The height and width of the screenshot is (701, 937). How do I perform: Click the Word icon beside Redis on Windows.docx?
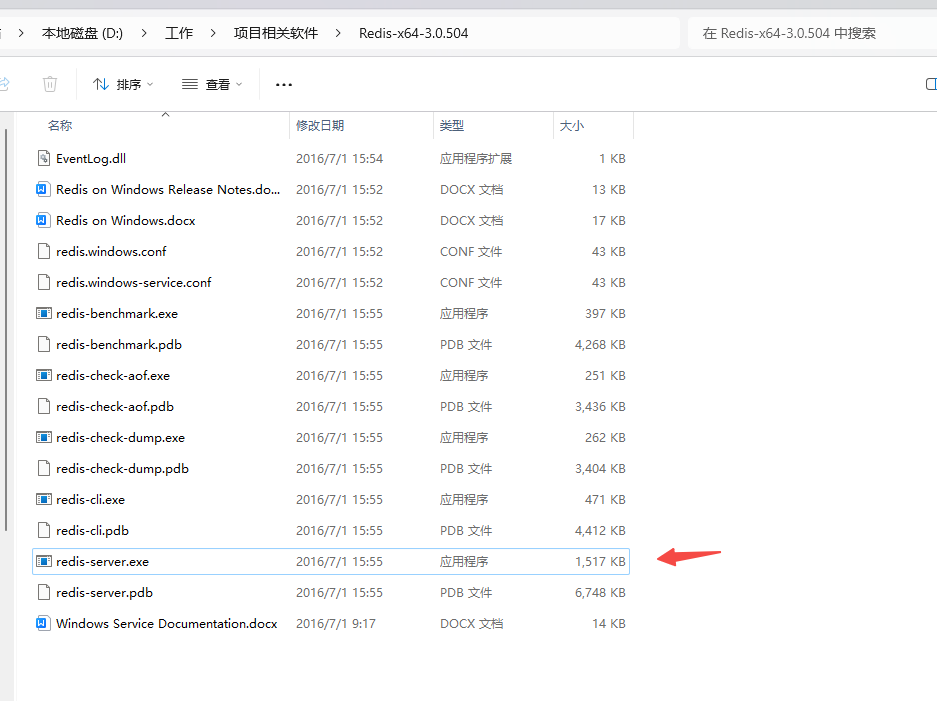point(42,220)
